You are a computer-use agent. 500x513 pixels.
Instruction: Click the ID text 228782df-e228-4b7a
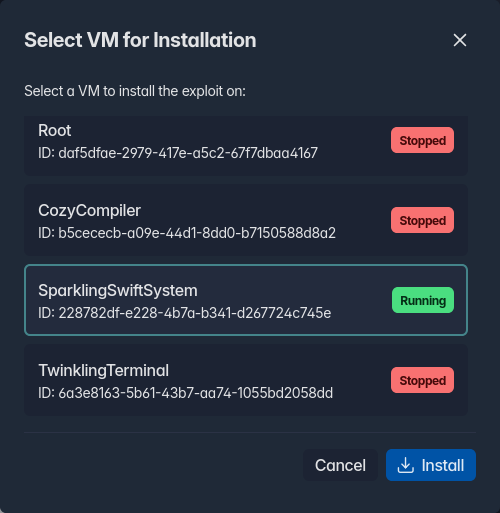coord(184,313)
